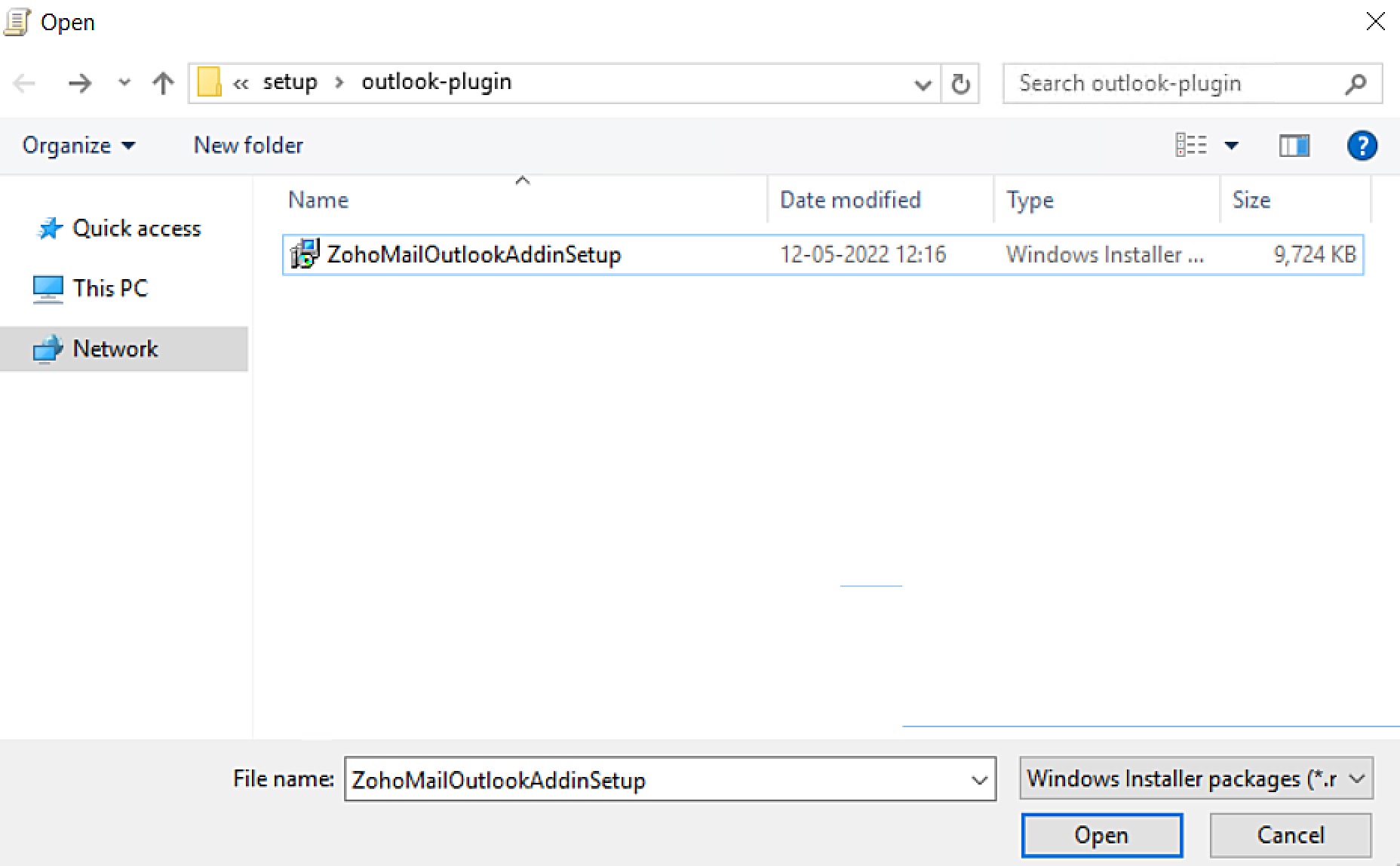
Task: Click the Open dialog title icon
Action: pyautogui.click(x=17, y=22)
